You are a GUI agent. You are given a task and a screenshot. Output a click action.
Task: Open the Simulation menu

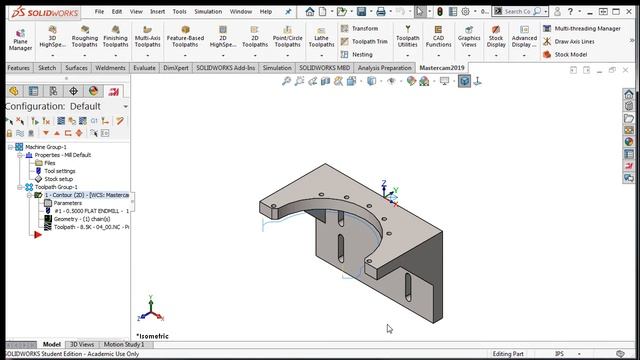(x=208, y=11)
